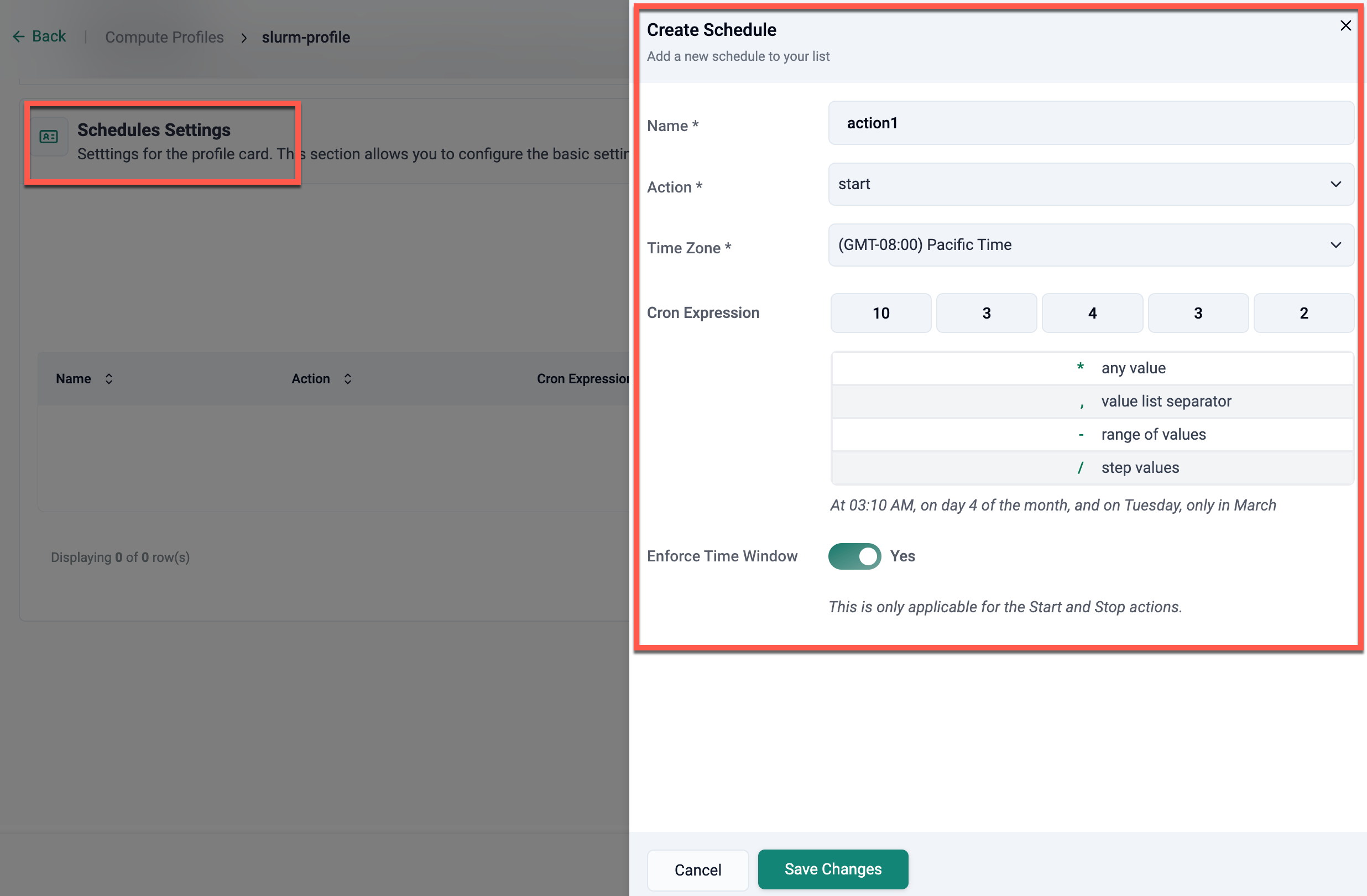Image resolution: width=1367 pixels, height=896 pixels.
Task: Open the Action dropdown
Action: coord(1089,184)
